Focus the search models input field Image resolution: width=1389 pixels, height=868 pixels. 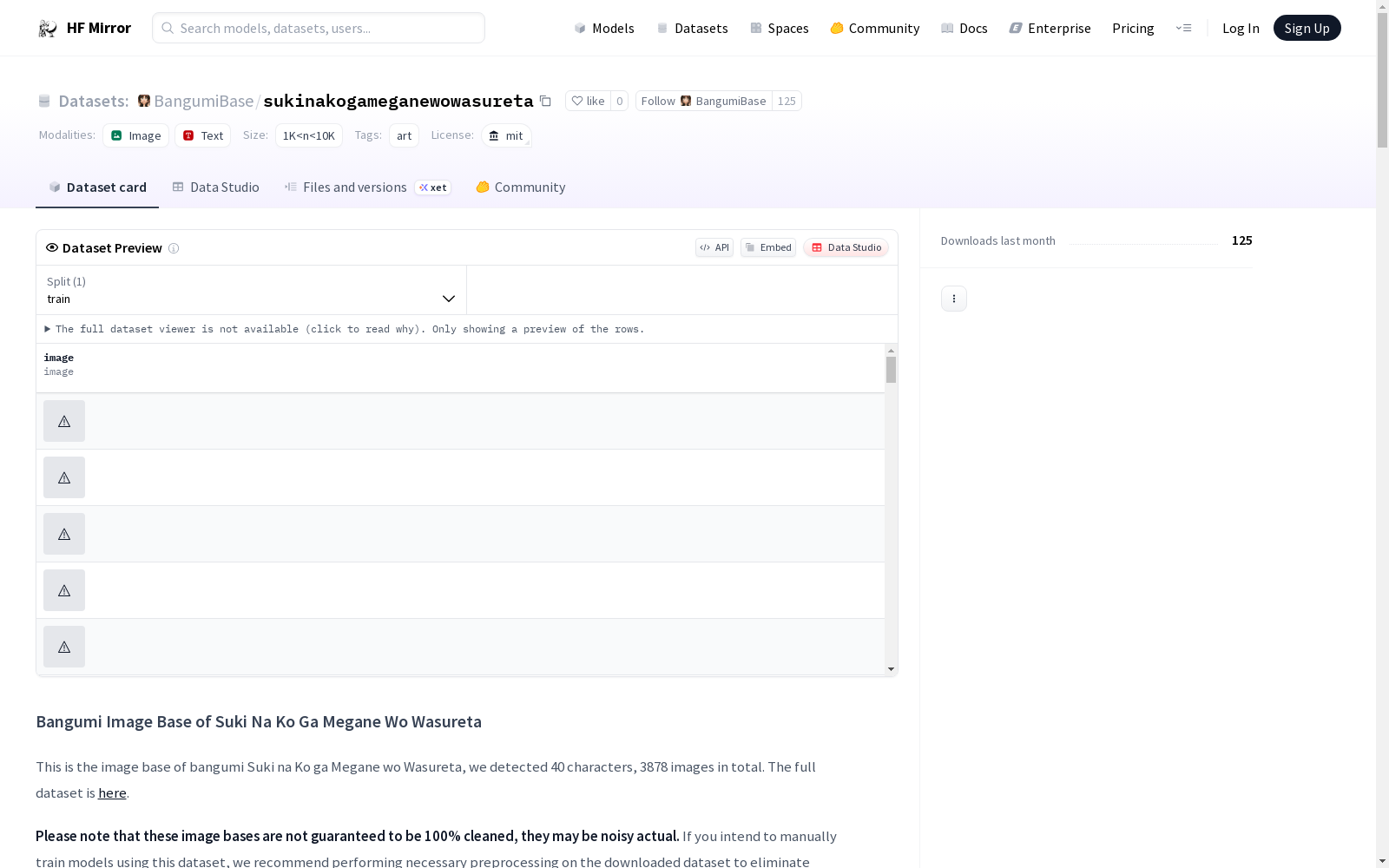pos(319,28)
